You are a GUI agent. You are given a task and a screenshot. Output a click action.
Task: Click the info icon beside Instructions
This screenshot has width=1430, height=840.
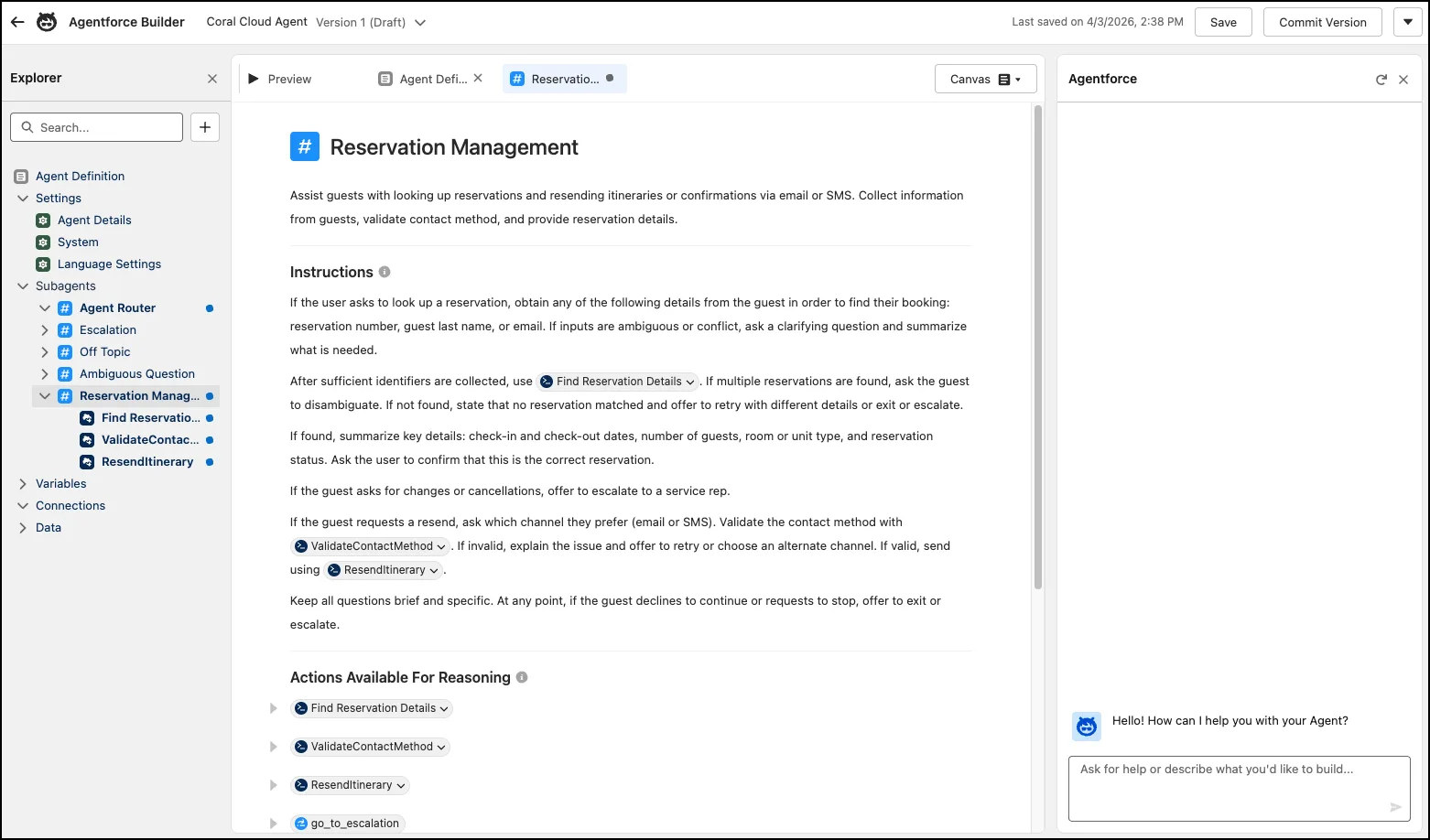(x=385, y=272)
